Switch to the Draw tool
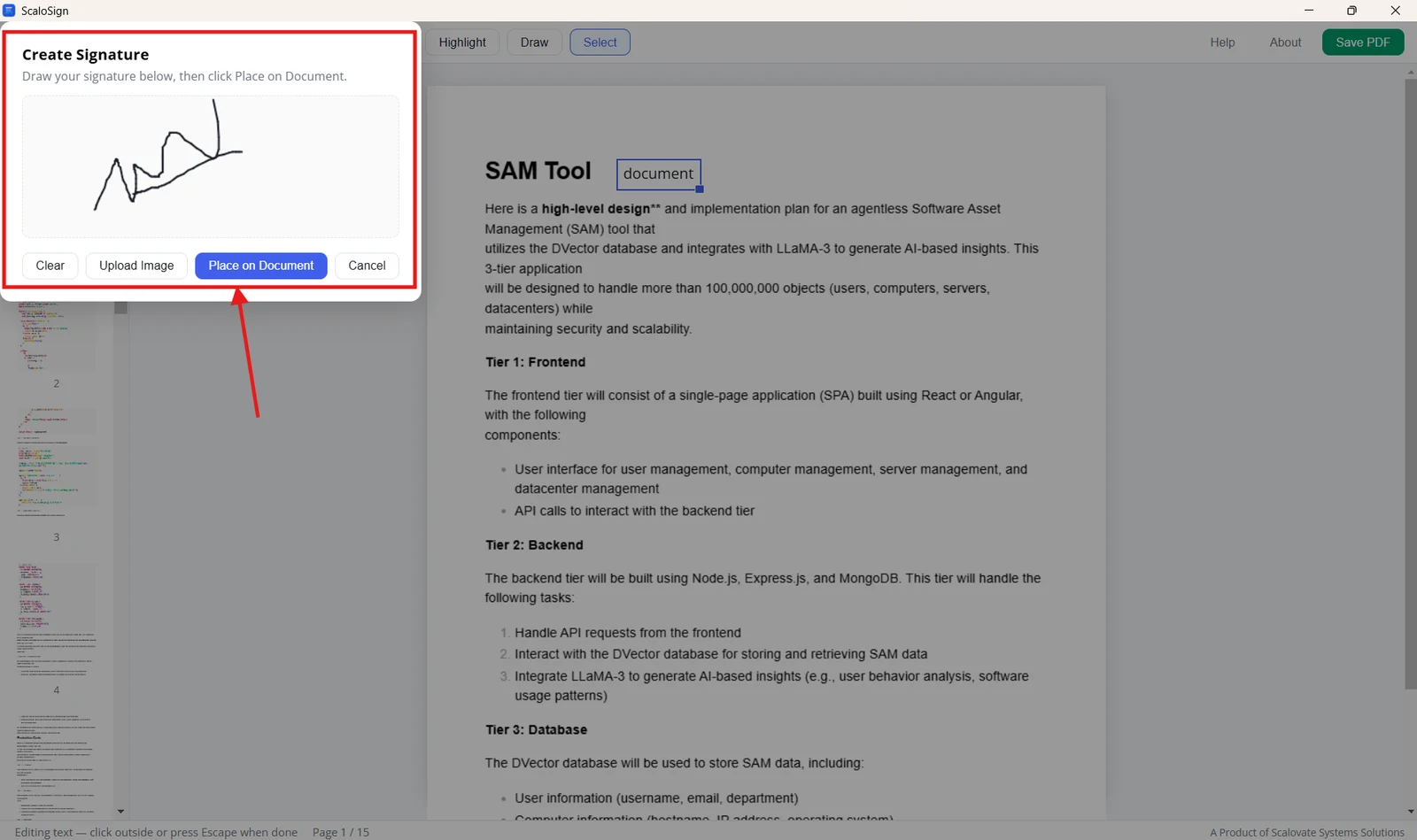Viewport: 1417px width, 840px height. pos(534,42)
